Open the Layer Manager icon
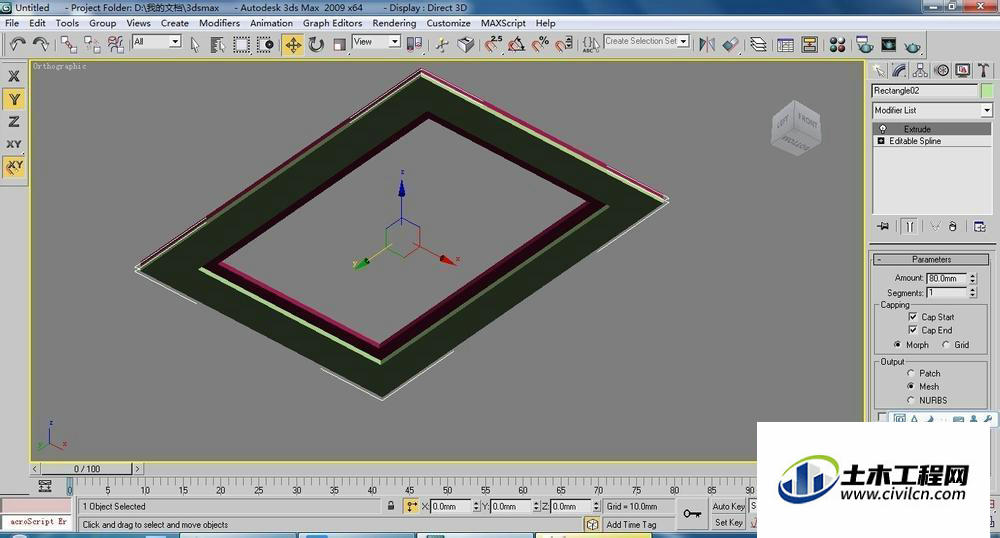 [758, 44]
